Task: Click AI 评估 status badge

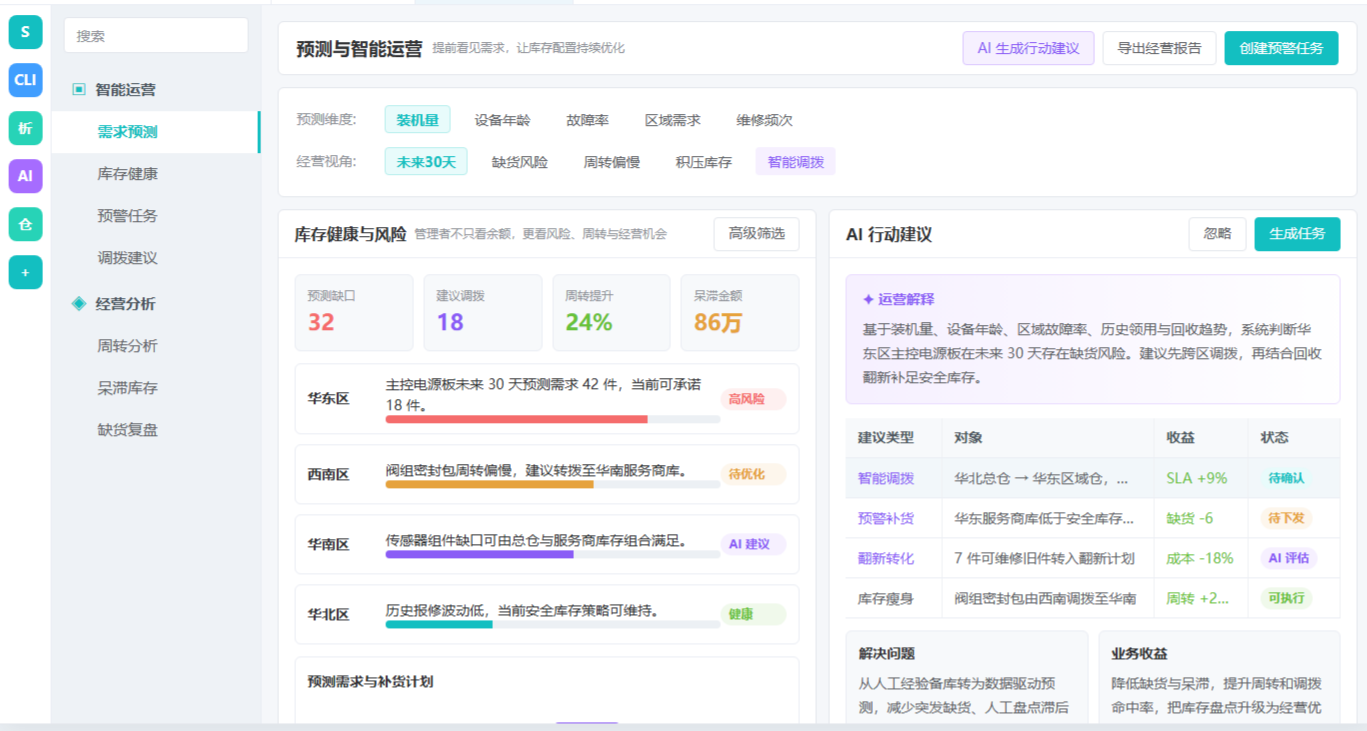Action: coord(1289,558)
